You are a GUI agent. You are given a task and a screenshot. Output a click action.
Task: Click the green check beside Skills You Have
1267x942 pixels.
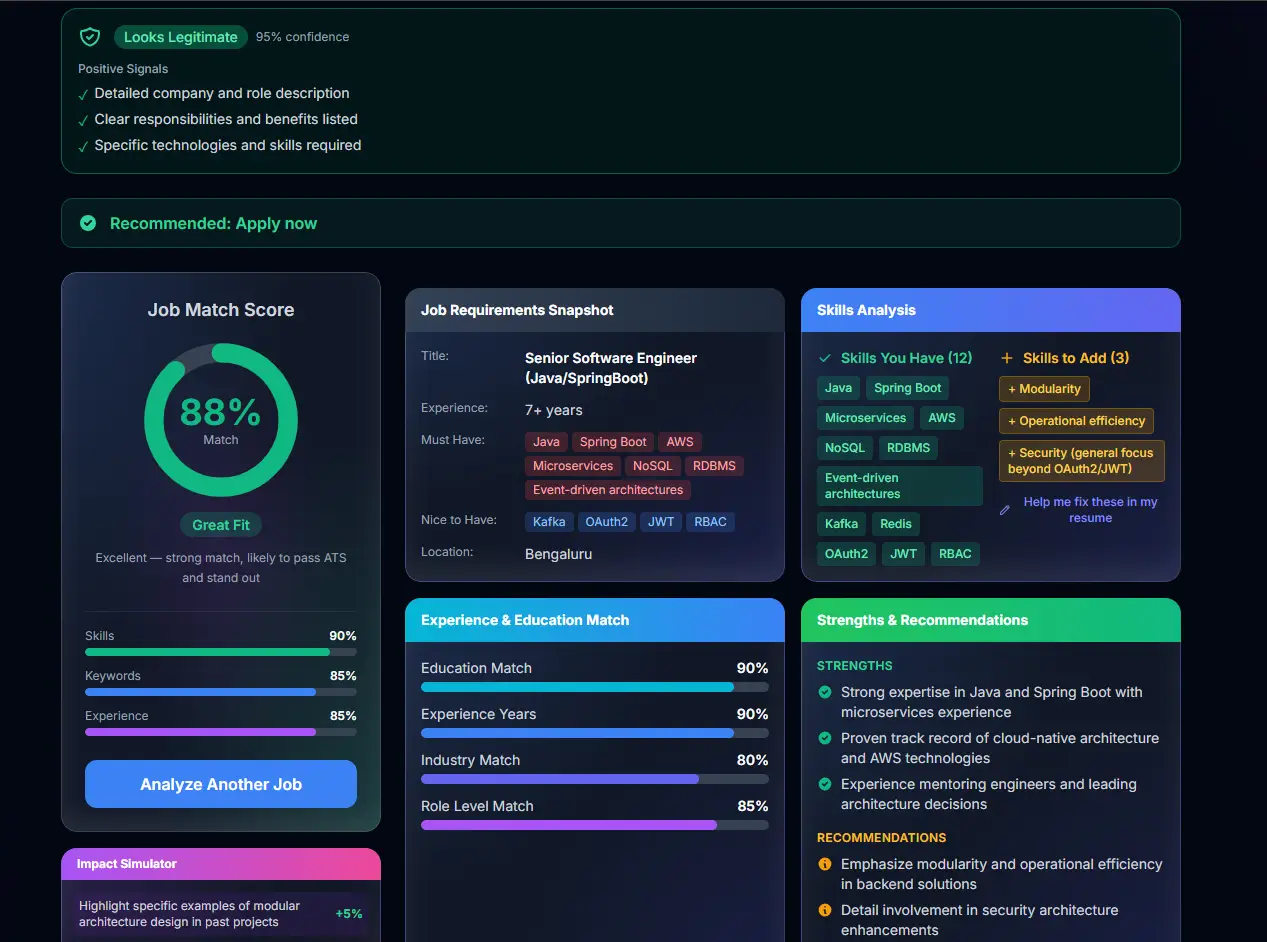click(825, 358)
